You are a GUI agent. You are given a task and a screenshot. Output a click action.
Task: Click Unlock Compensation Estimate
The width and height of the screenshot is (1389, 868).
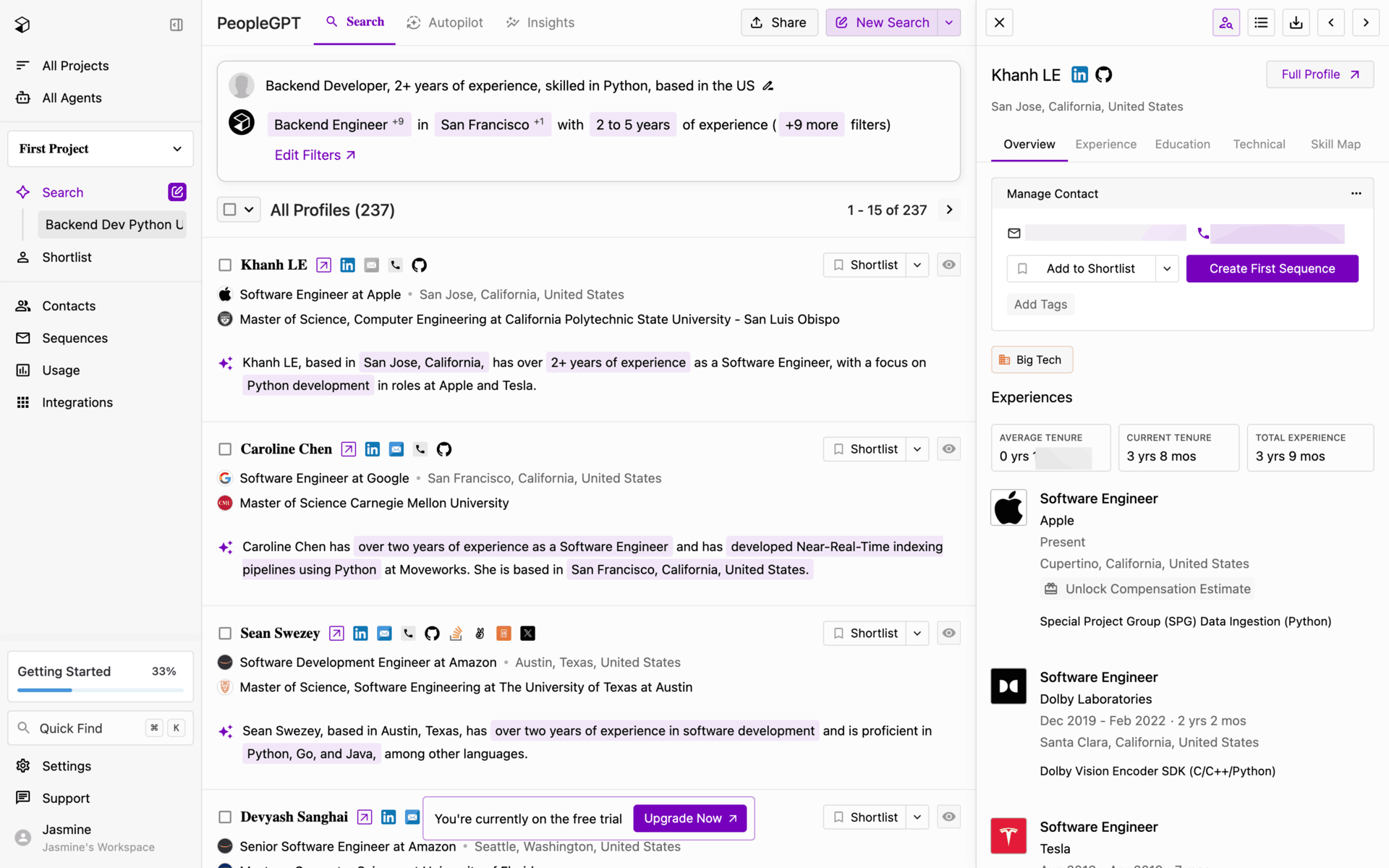coord(1147,589)
